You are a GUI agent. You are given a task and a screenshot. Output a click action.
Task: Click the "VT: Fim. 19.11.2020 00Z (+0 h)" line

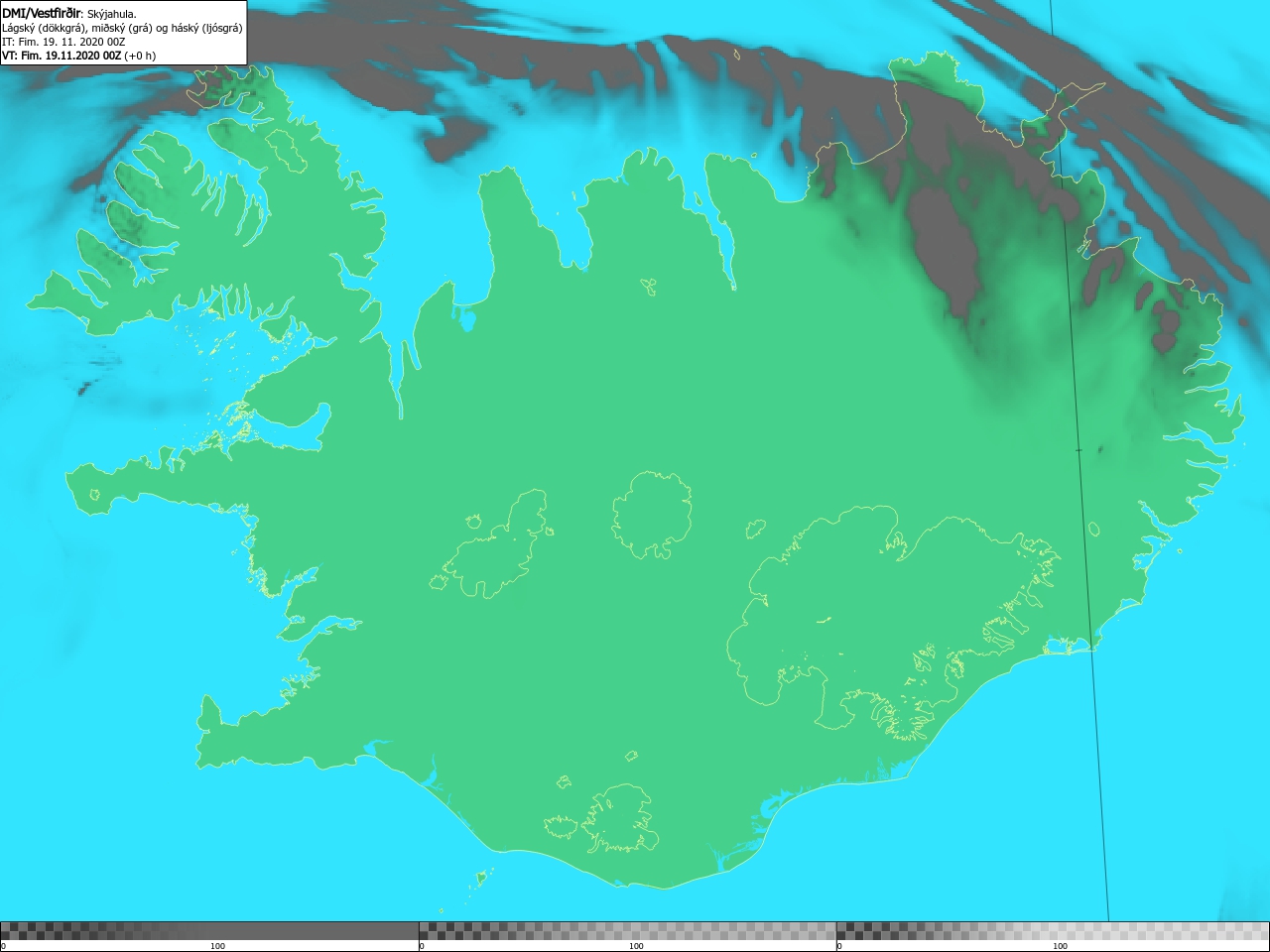78,56
